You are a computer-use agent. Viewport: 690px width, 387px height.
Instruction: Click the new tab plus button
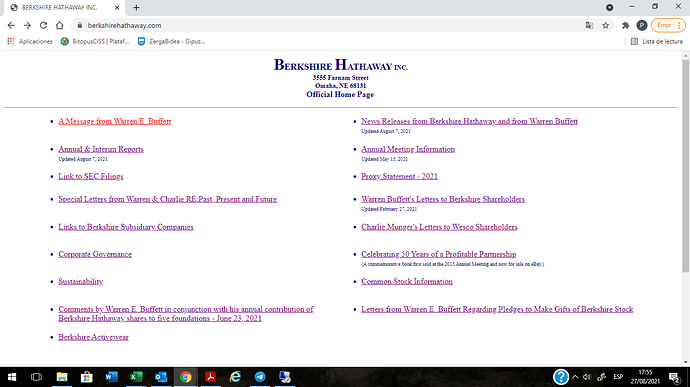(136, 7)
